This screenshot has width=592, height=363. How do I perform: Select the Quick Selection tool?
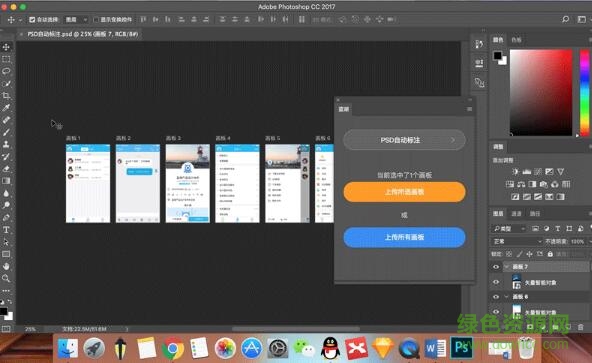point(6,83)
